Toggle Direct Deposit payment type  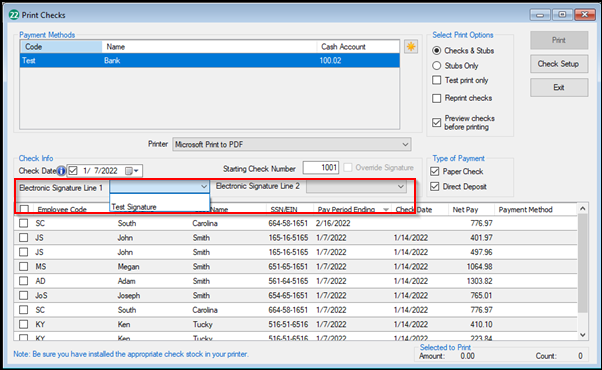(x=435, y=187)
